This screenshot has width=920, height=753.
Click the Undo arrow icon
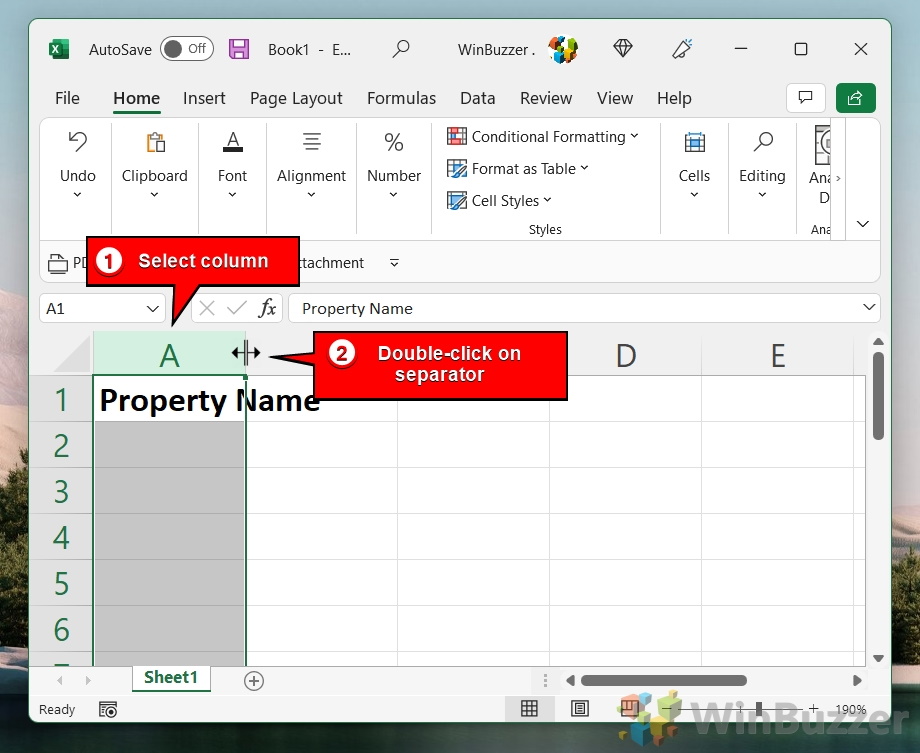point(77,141)
